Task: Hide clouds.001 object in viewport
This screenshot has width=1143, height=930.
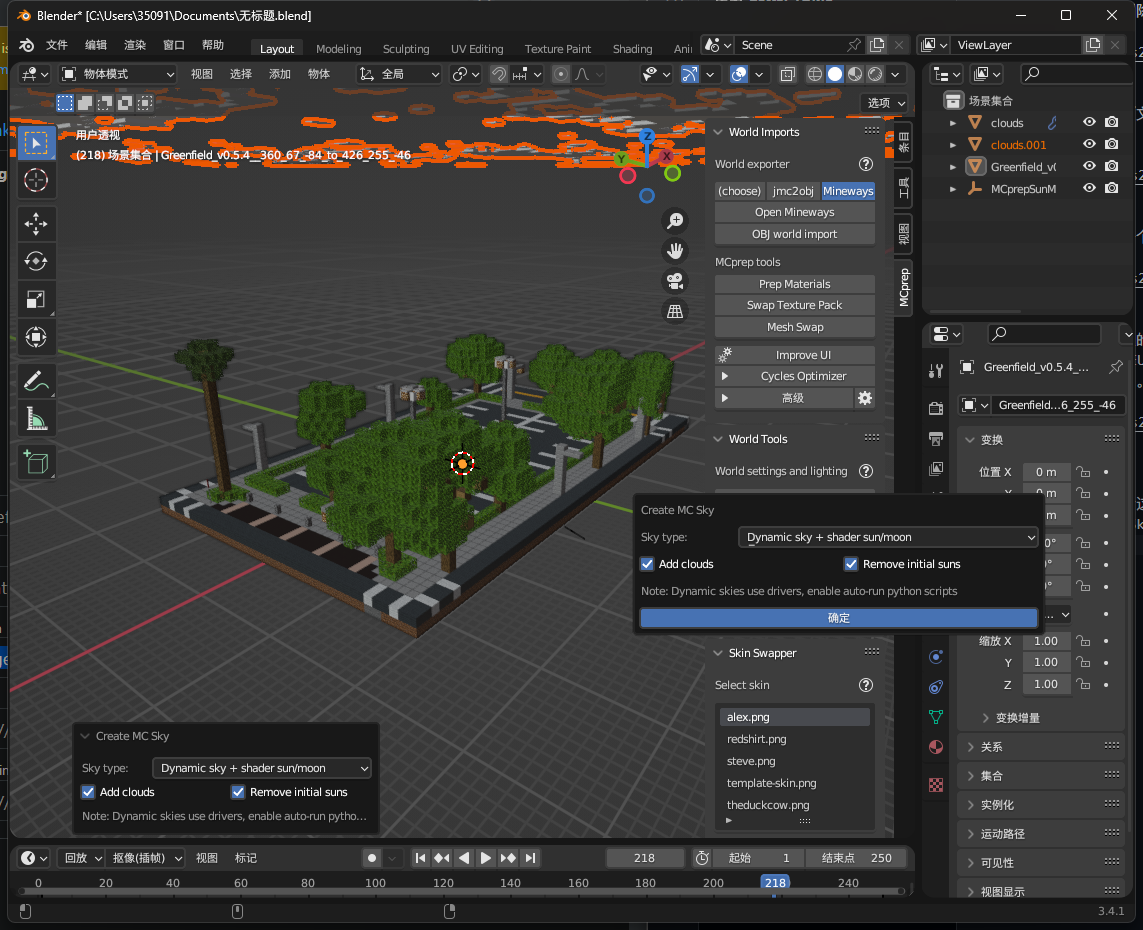Action: click(x=1089, y=144)
